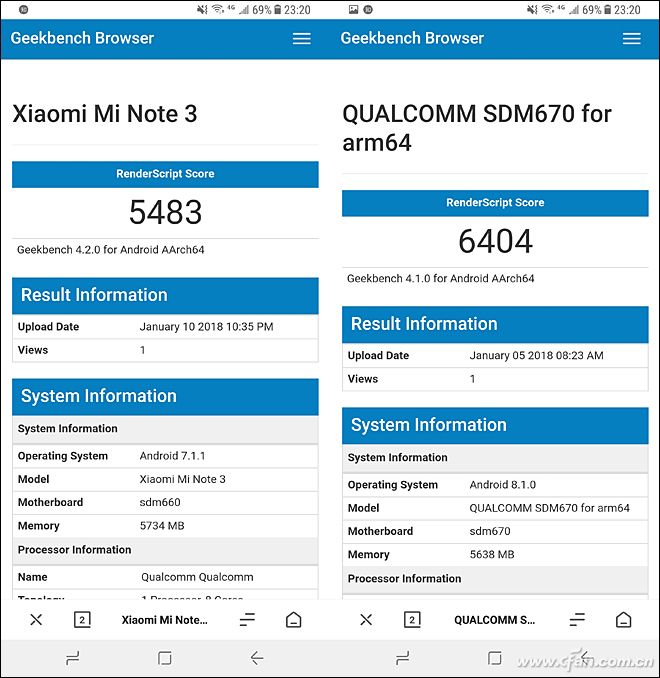Click Geekbench Browser title on left screen
This screenshot has width=660, height=678.
(82, 38)
